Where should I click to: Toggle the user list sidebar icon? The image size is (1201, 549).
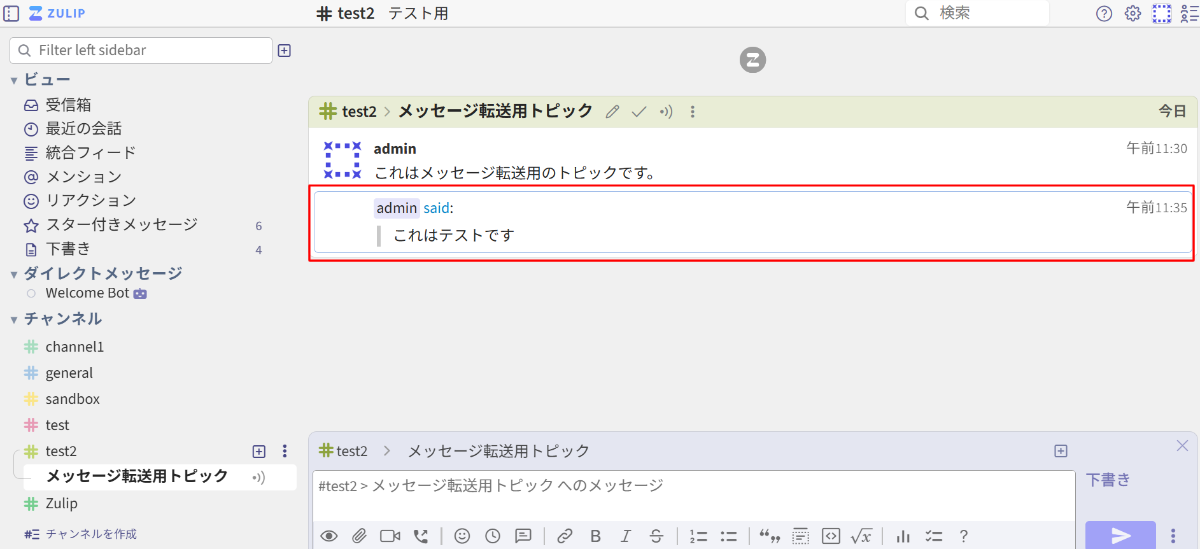[1189, 14]
